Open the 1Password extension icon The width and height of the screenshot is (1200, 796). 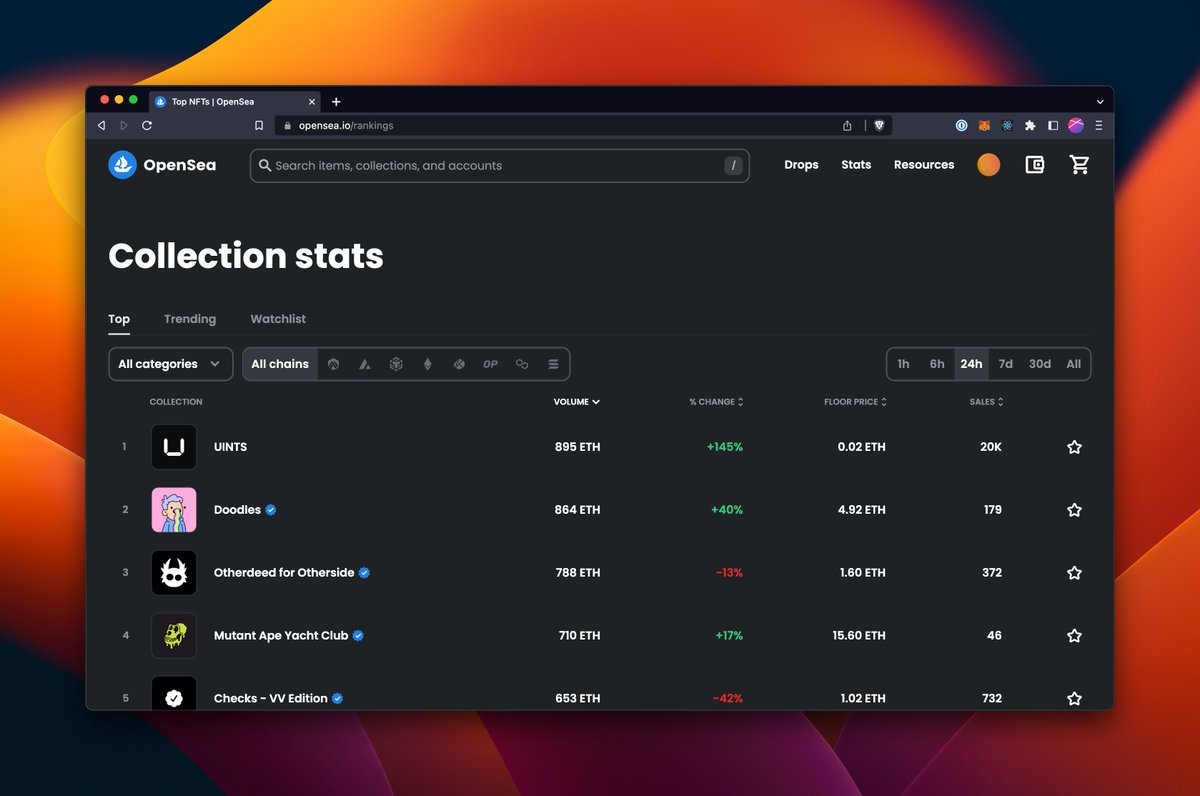click(x=961, y=126)
